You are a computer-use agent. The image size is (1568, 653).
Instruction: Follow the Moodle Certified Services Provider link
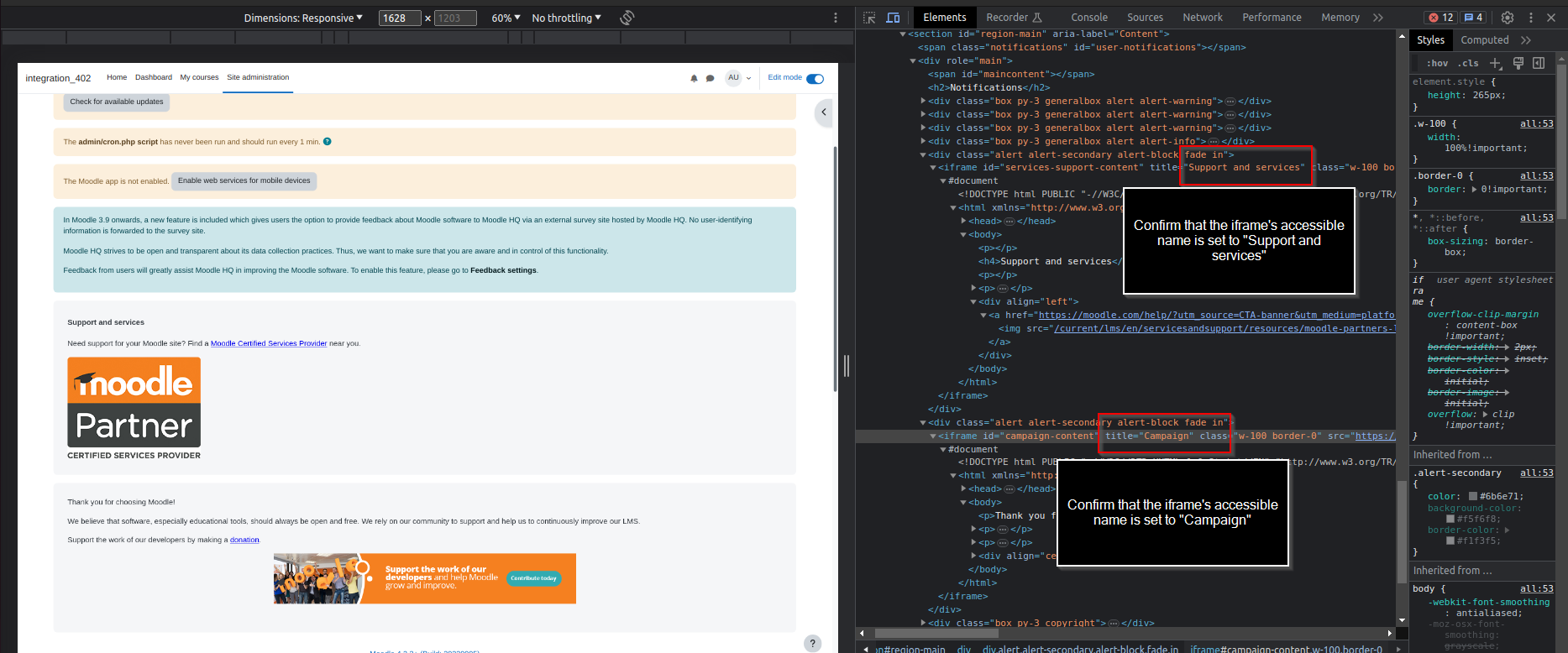(269, 343)
